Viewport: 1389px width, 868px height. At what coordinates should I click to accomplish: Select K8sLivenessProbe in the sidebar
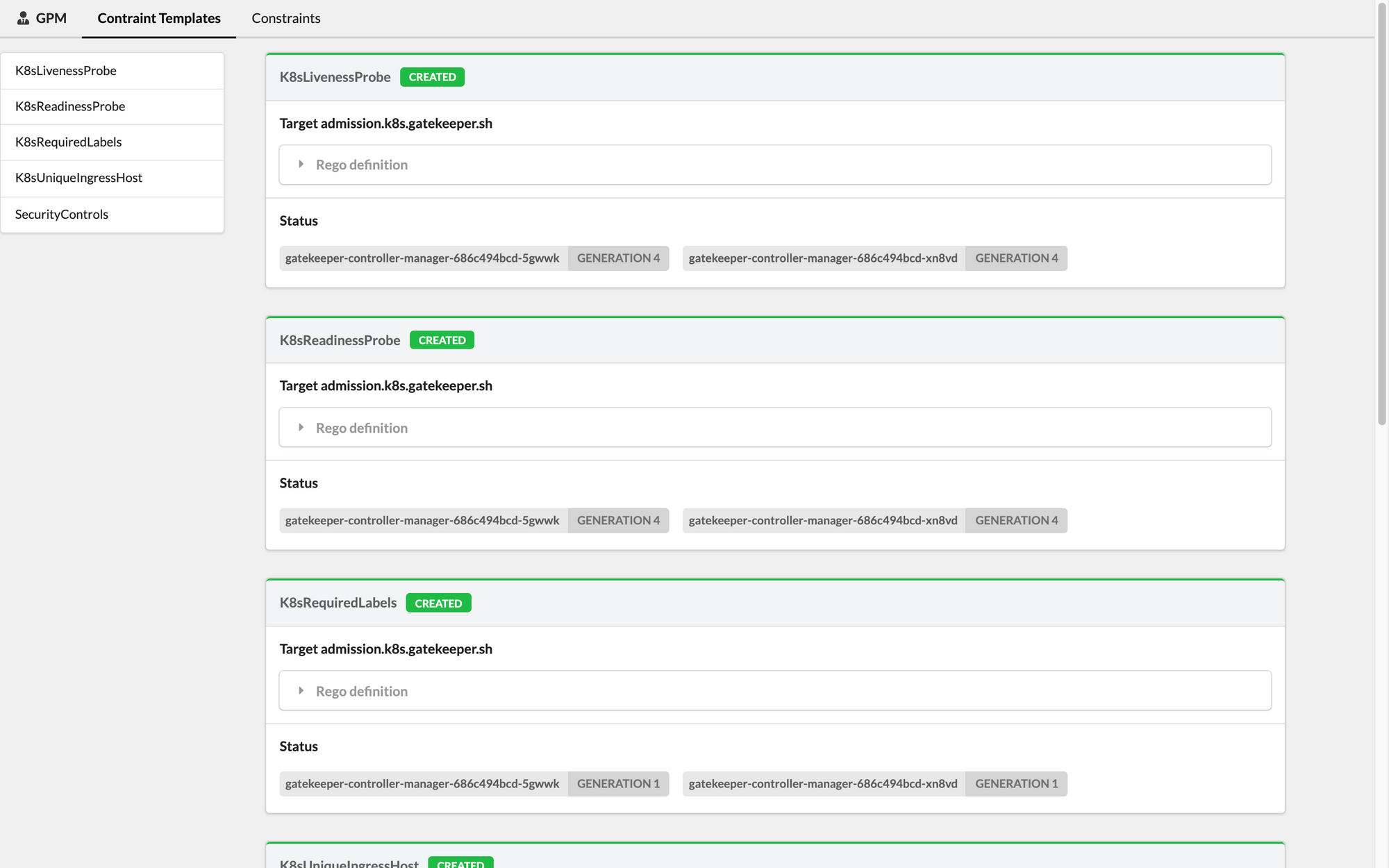tap(65, 70)
